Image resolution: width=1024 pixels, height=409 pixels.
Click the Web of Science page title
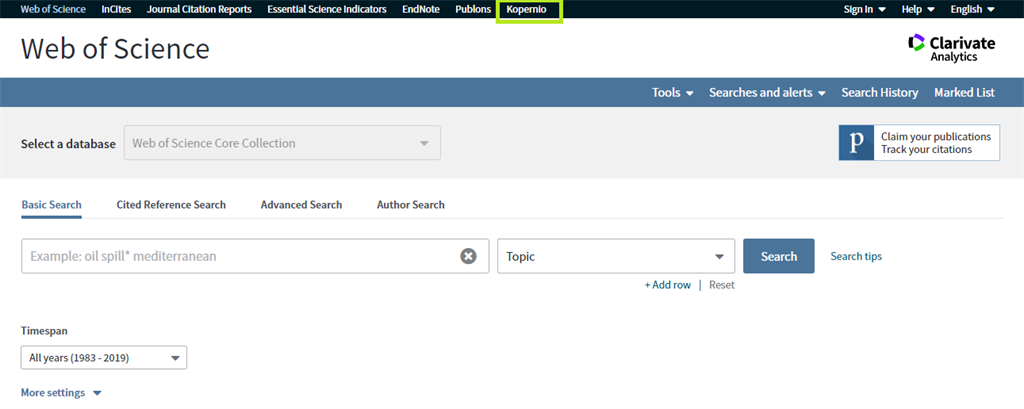coord(115,48)
